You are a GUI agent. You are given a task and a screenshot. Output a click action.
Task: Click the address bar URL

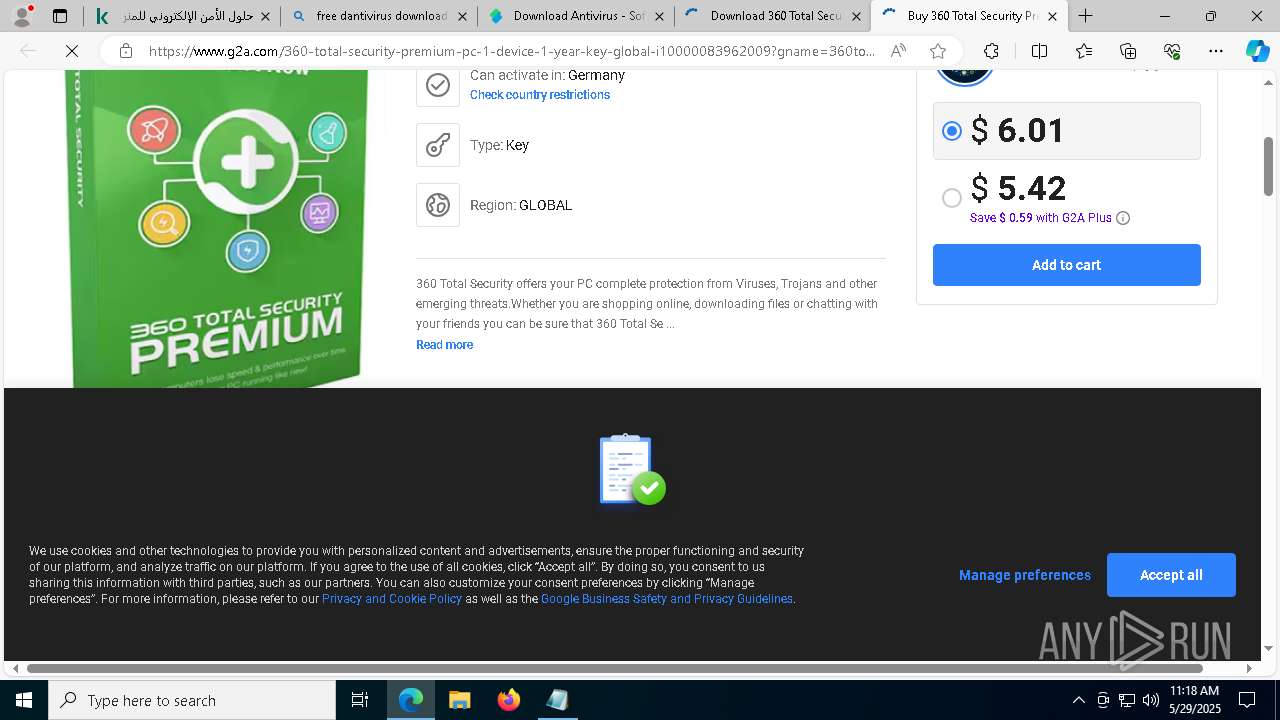(512, 51)
